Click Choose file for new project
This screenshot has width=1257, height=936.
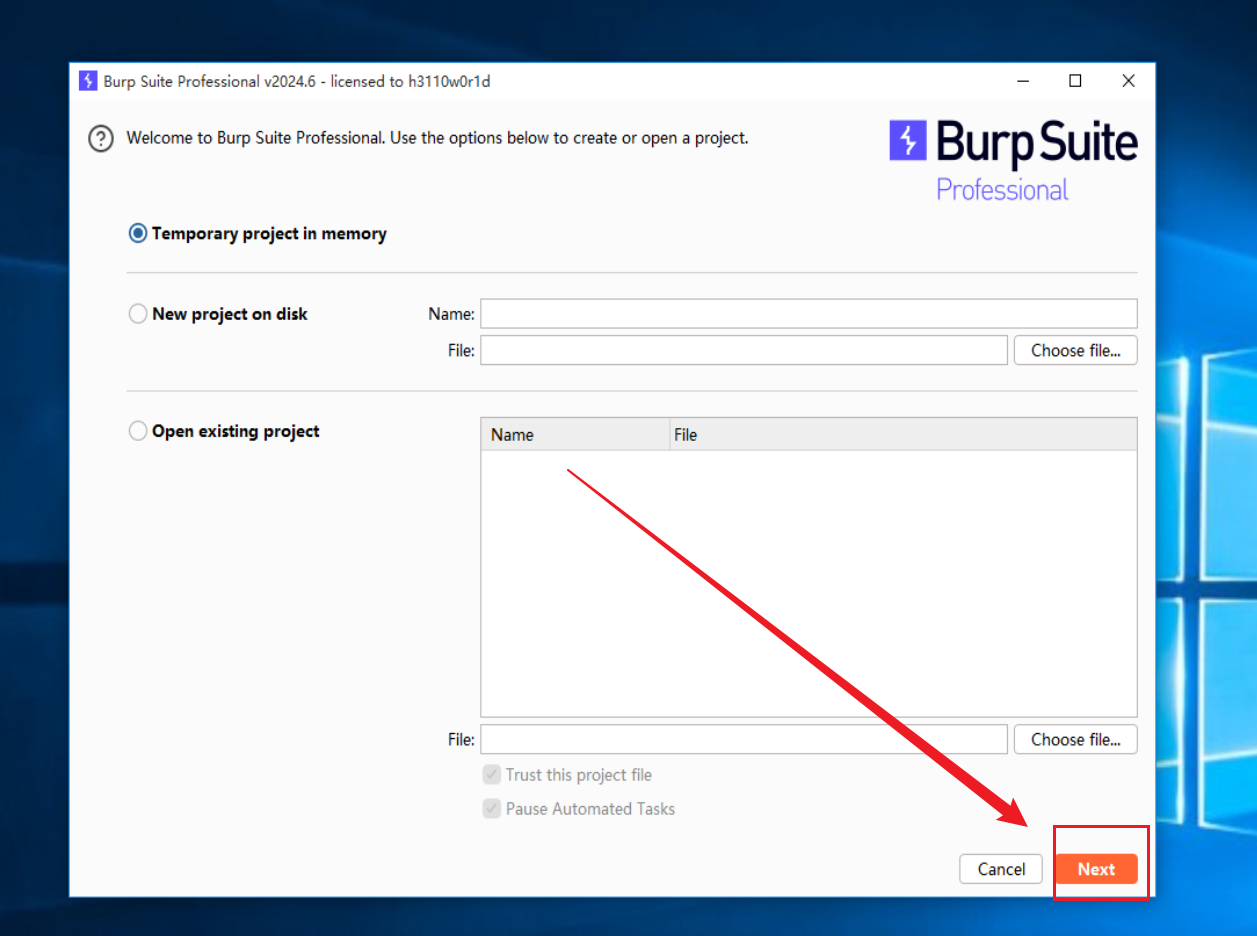point(1076,350)
